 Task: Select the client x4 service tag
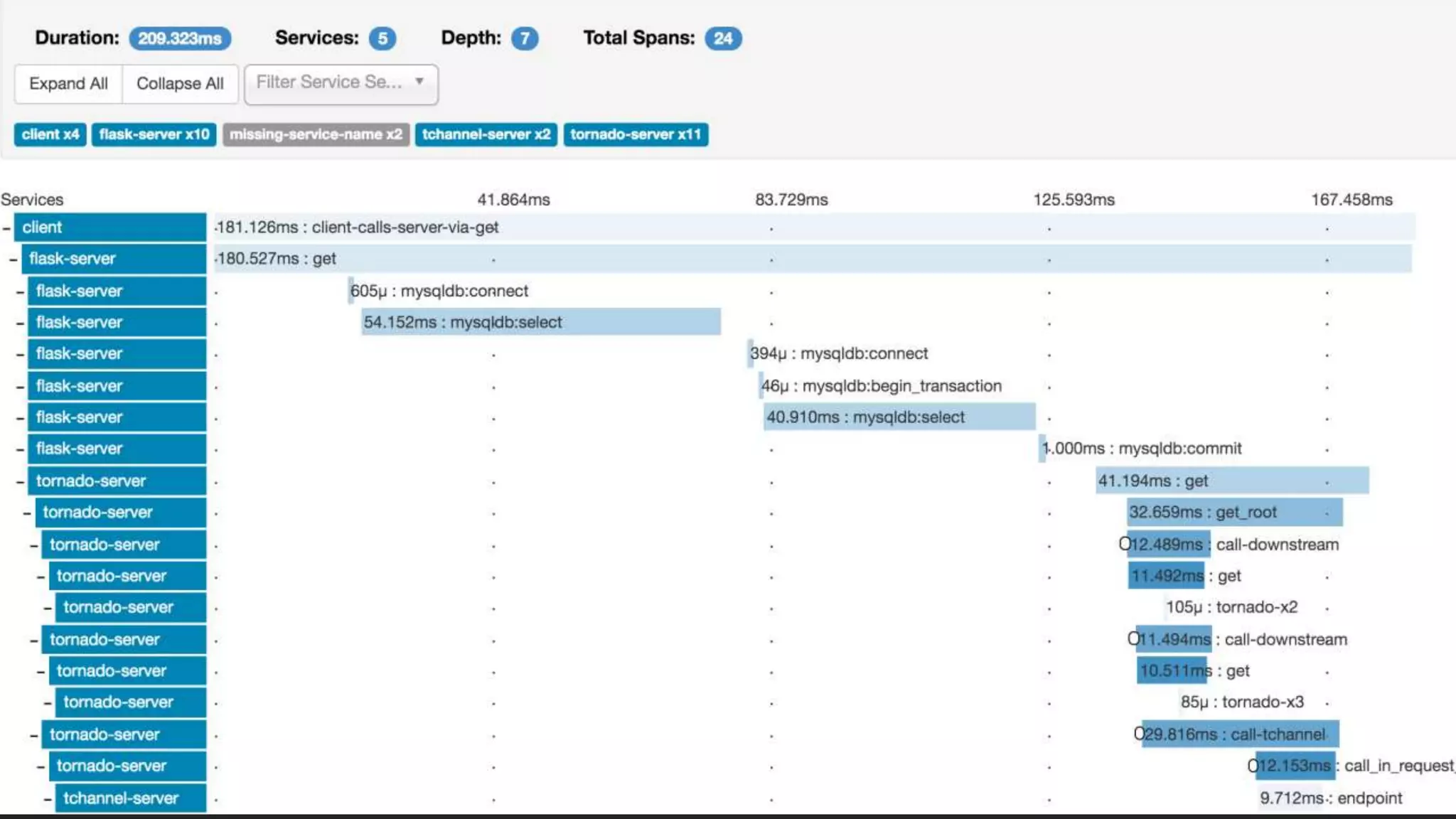click(50, 134)
